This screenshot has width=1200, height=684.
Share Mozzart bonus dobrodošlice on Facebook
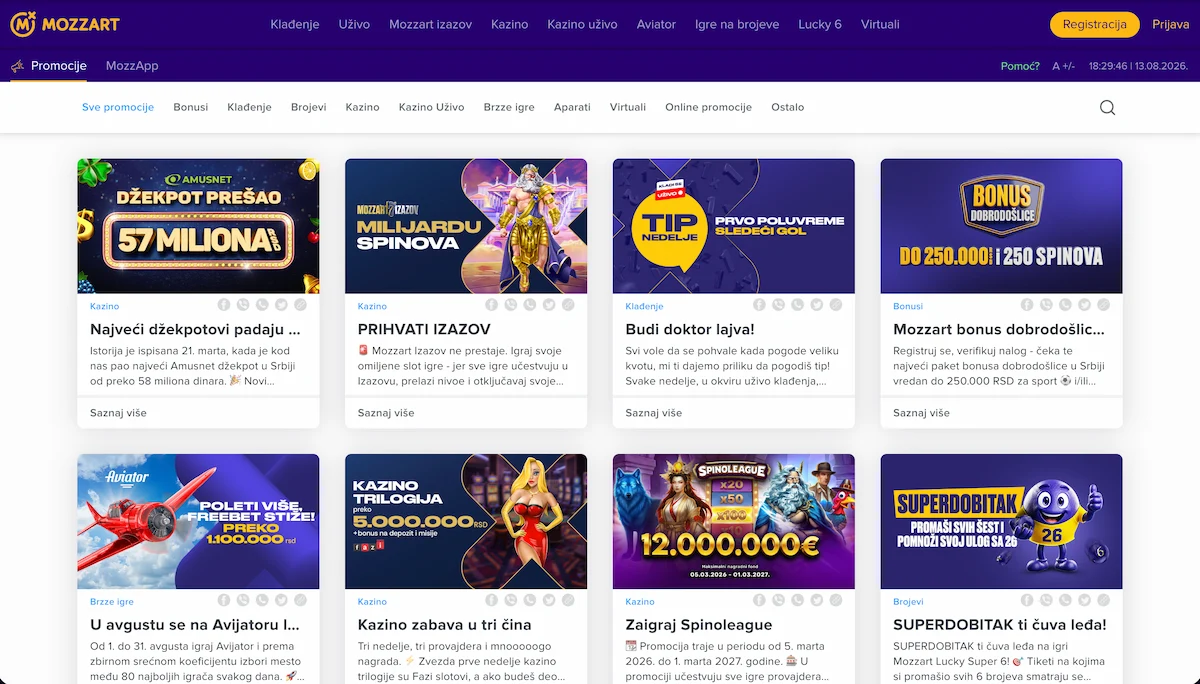(1028, 305)
